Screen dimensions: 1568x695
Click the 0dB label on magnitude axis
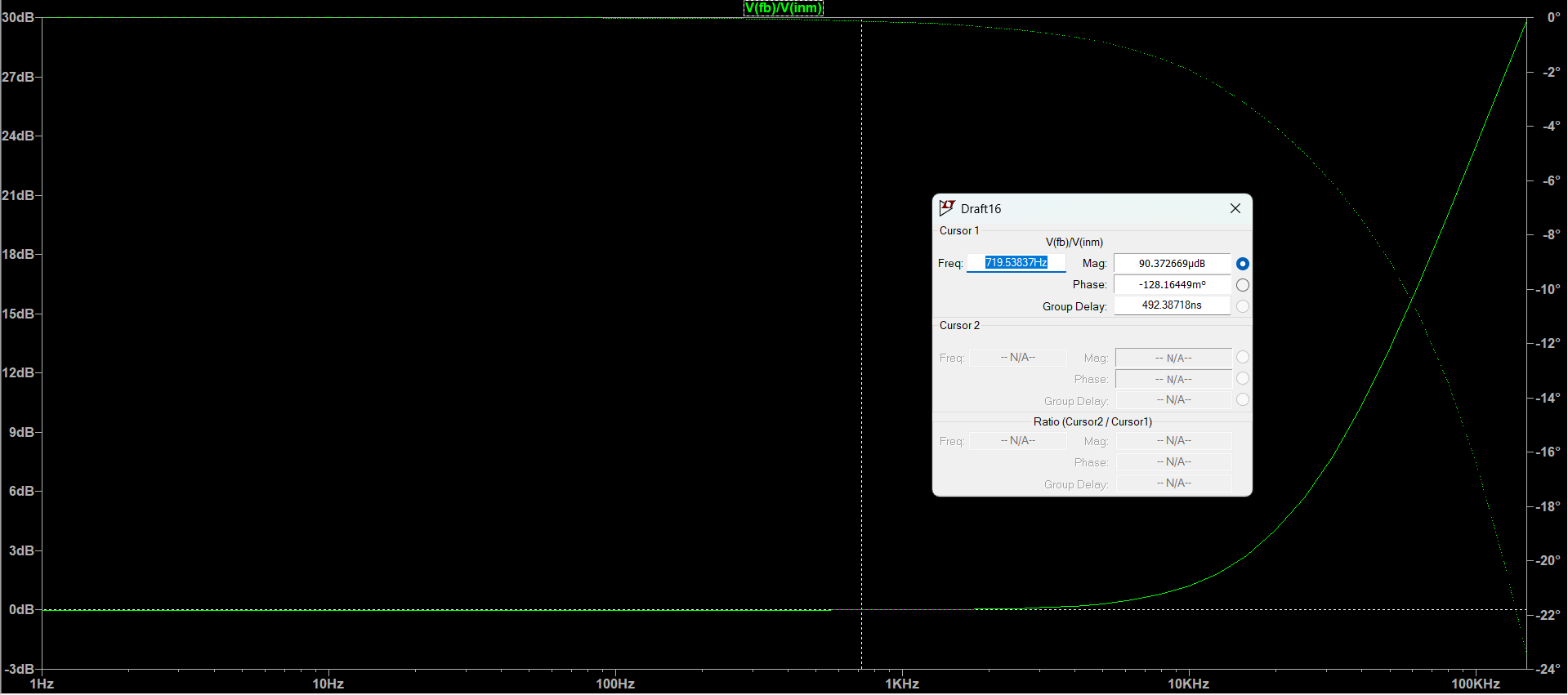(x=21, y=610)
